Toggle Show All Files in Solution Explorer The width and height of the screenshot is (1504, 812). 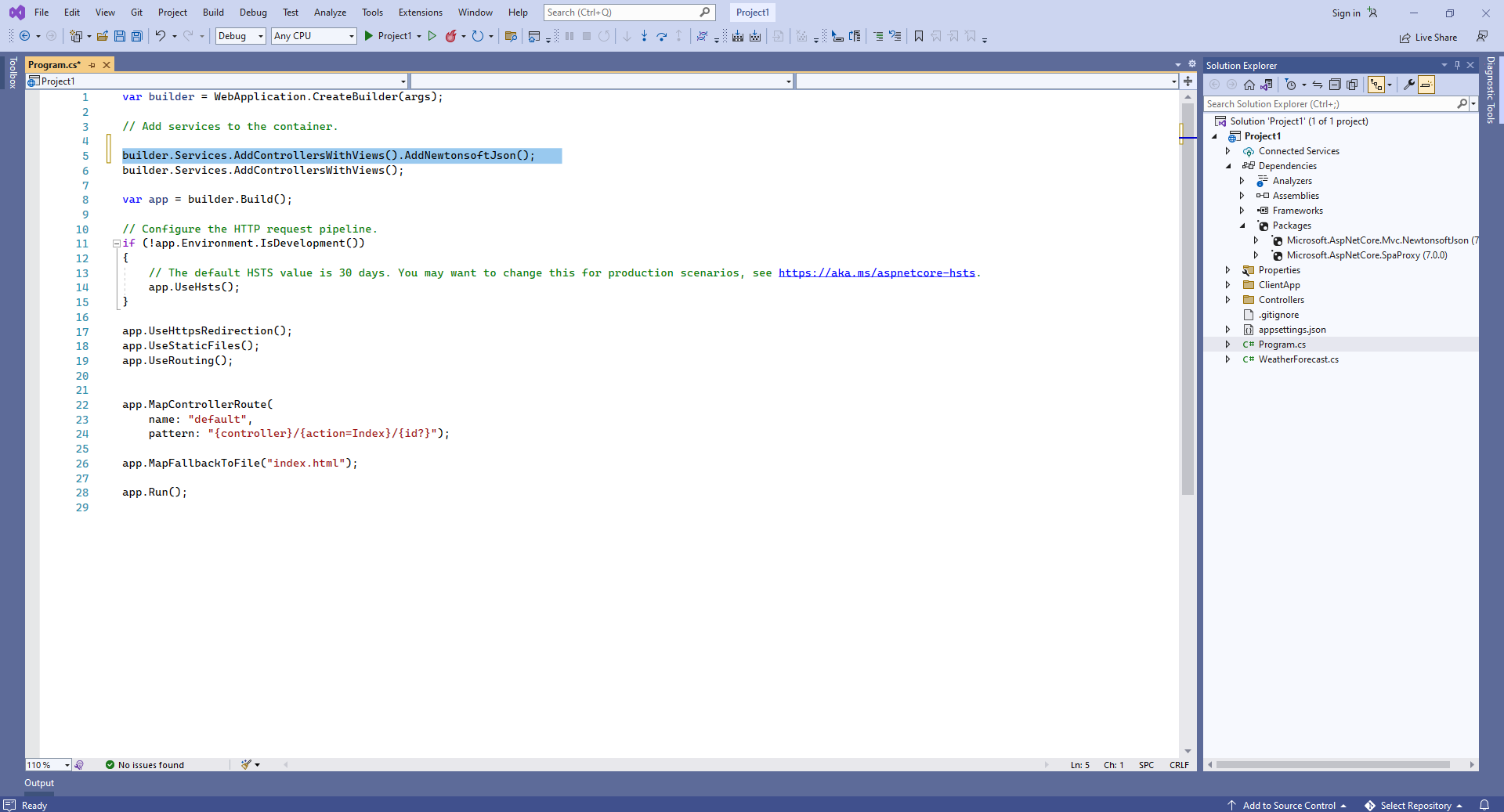click(1352, 85)
